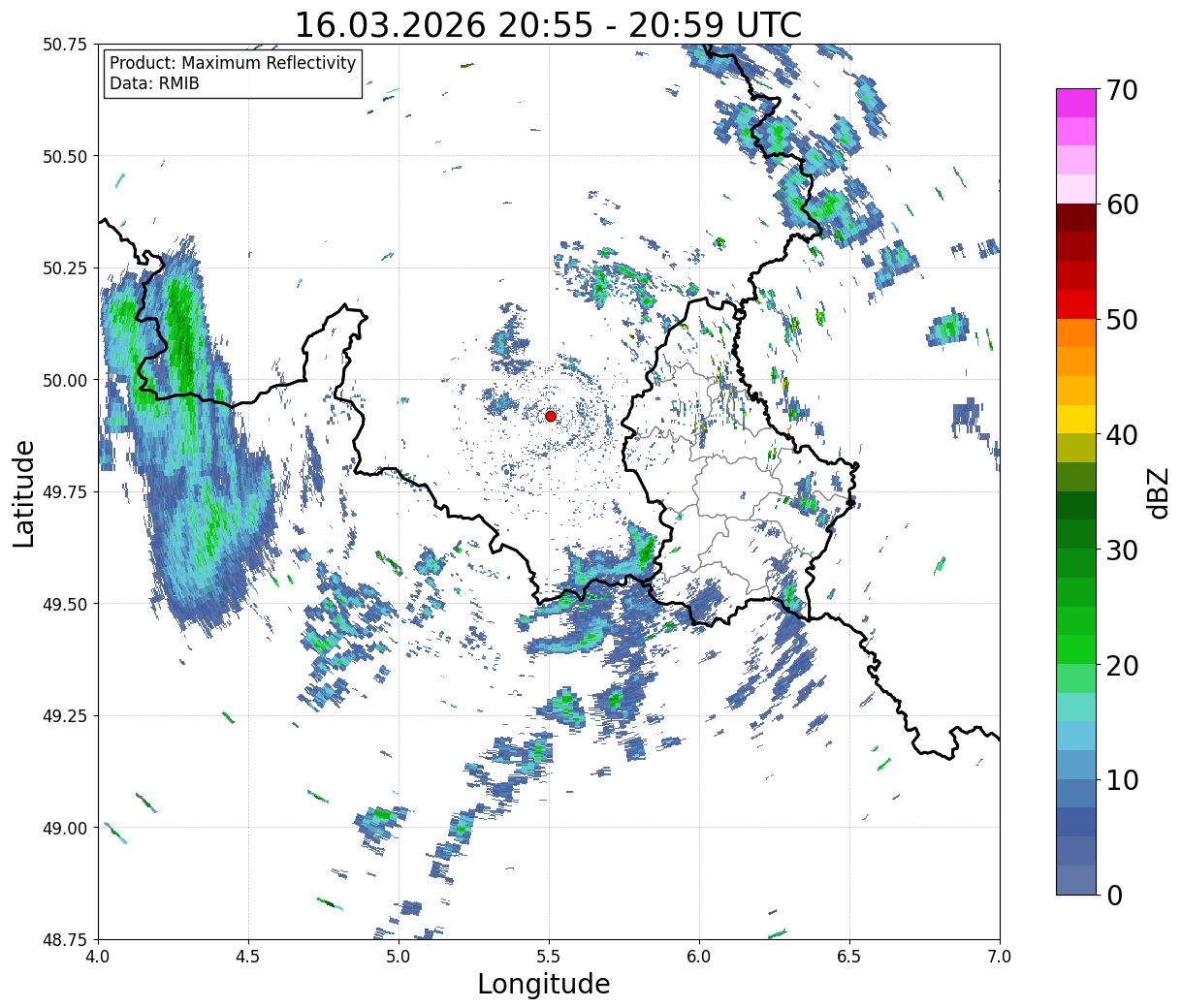The height and width of the screenshot is (1008, 1182).
Task: Click the colorbar tick label 40
Action: (x=1122, y=435)
